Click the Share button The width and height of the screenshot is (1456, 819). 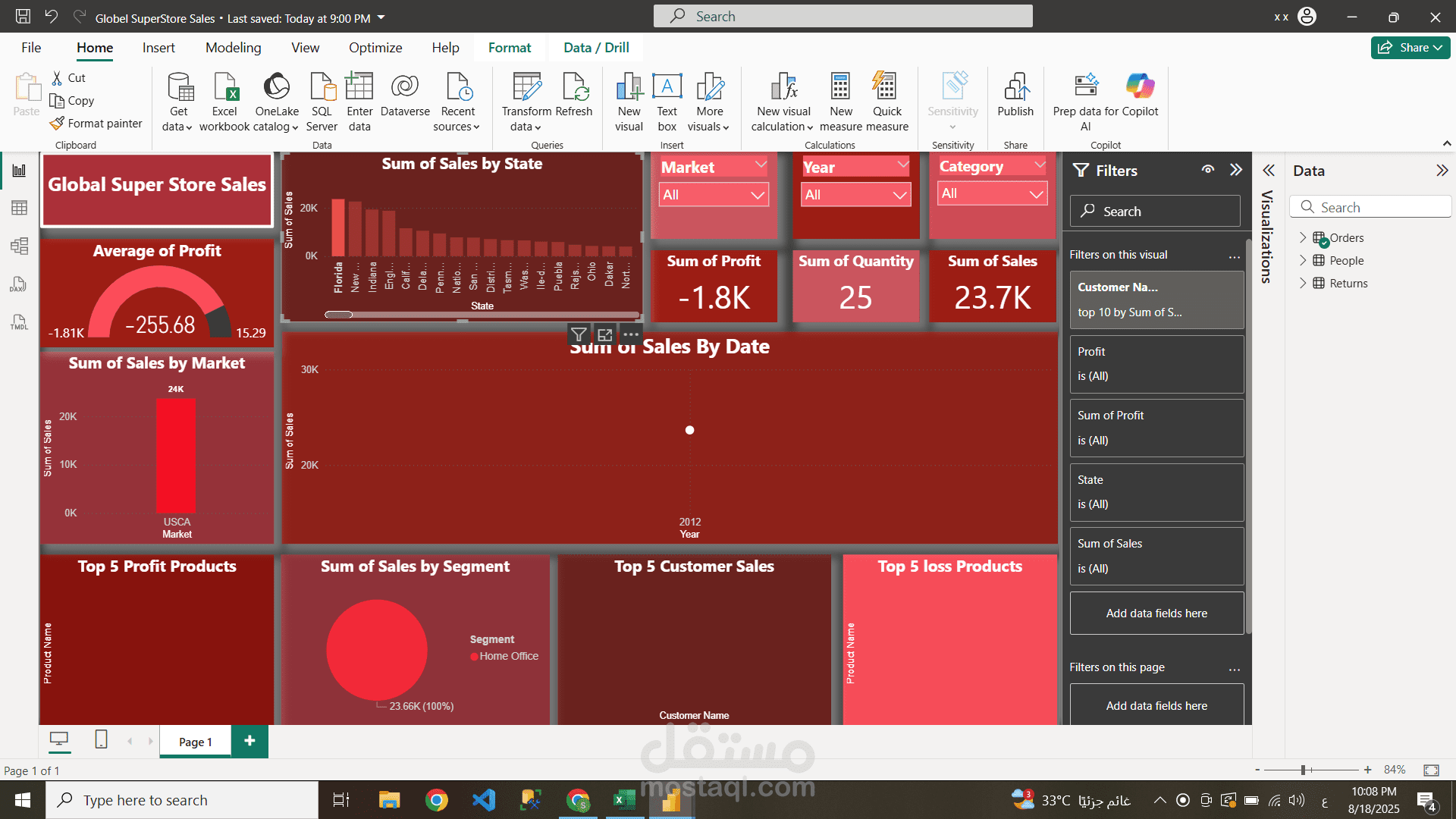[x=1410, y=47]
